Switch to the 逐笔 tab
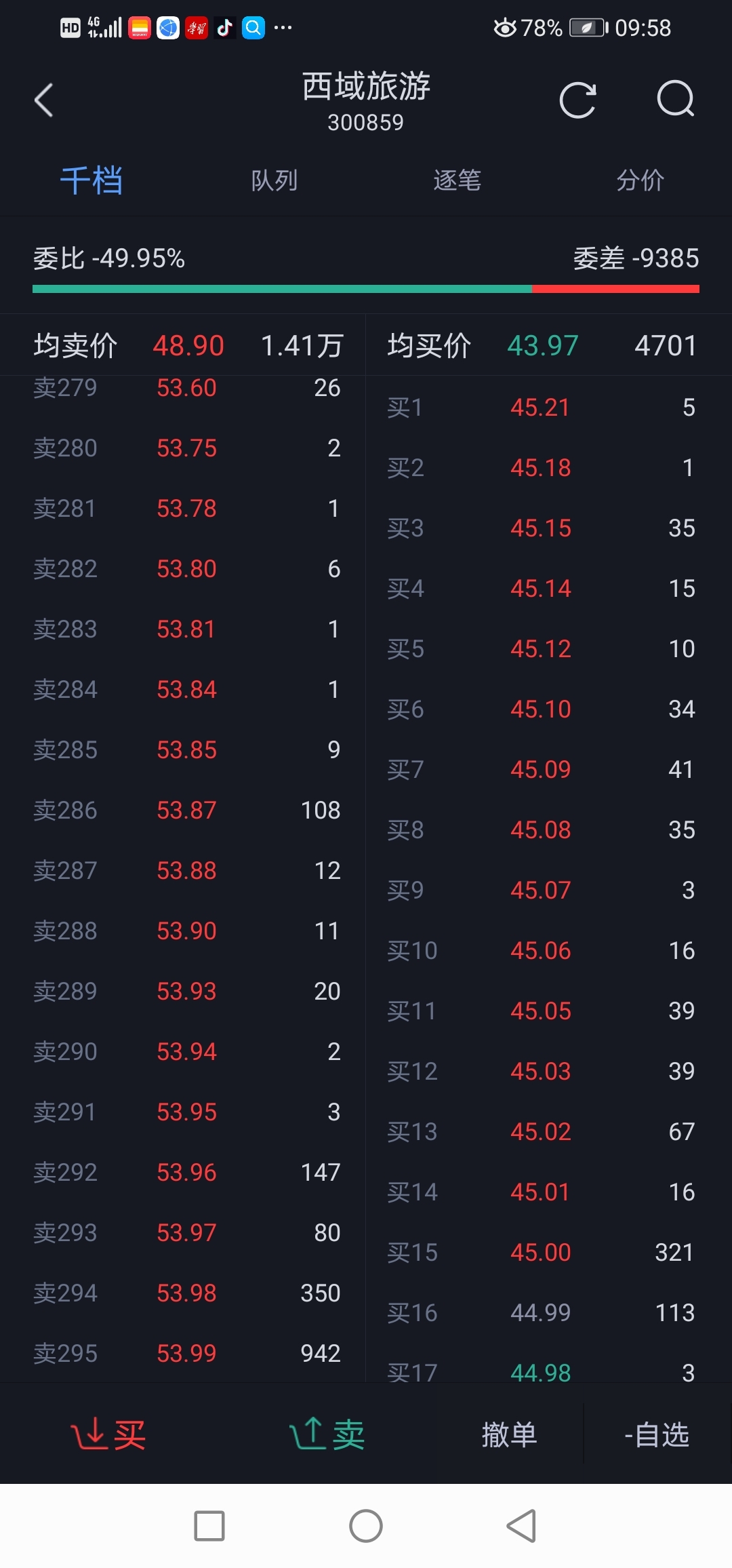The width and height of the screenshot is (732, 1568). 457,180
